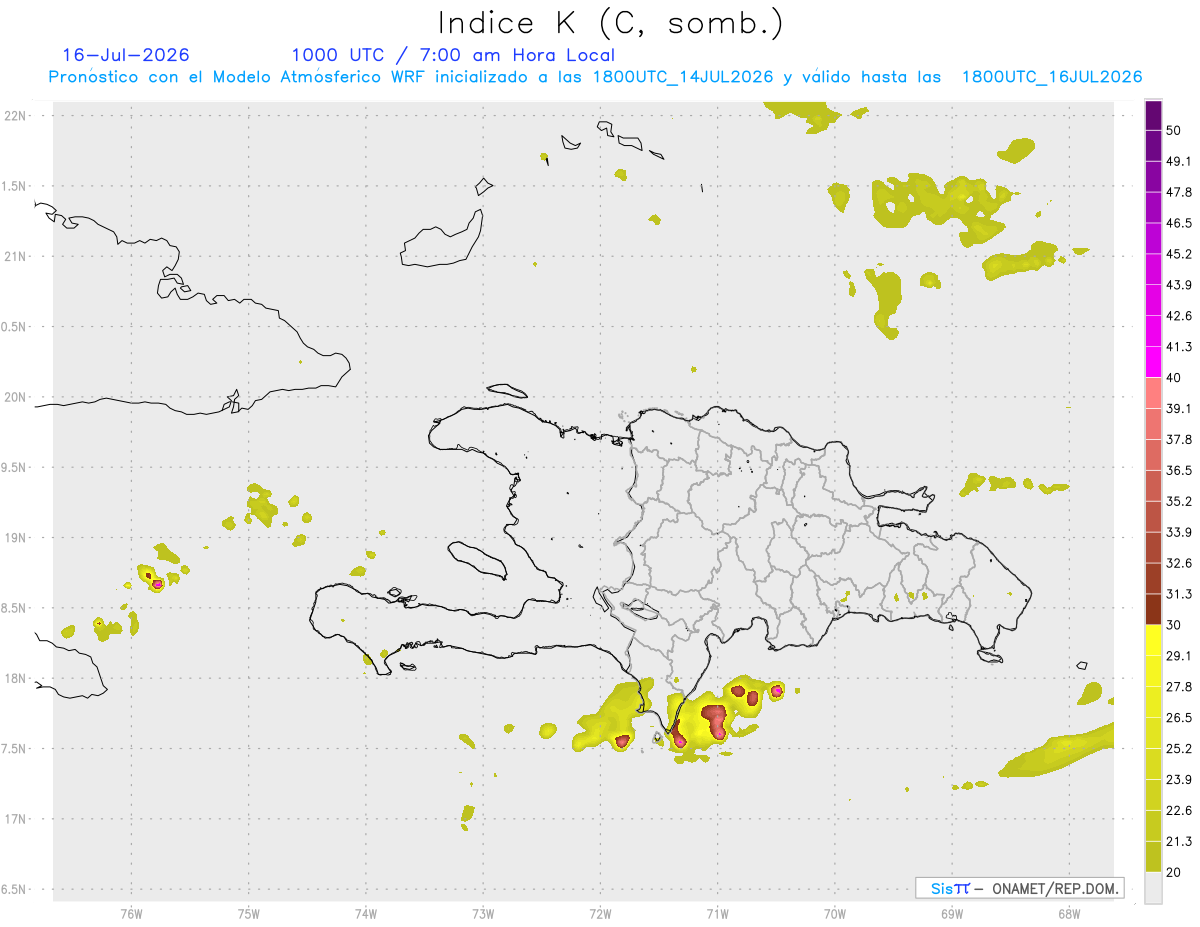1200x927 pixels.
Task: Click the "19N" latitude label
Action: coord(14,538)
